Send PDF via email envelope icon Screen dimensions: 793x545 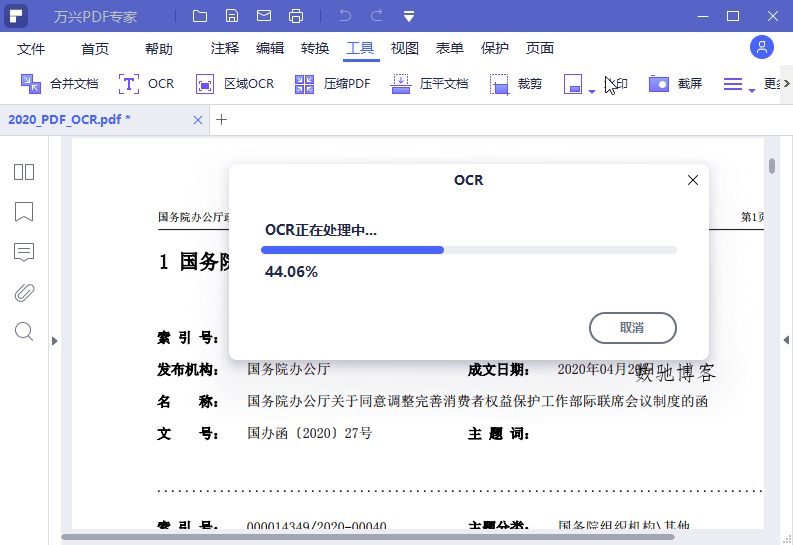click(264, 16)
